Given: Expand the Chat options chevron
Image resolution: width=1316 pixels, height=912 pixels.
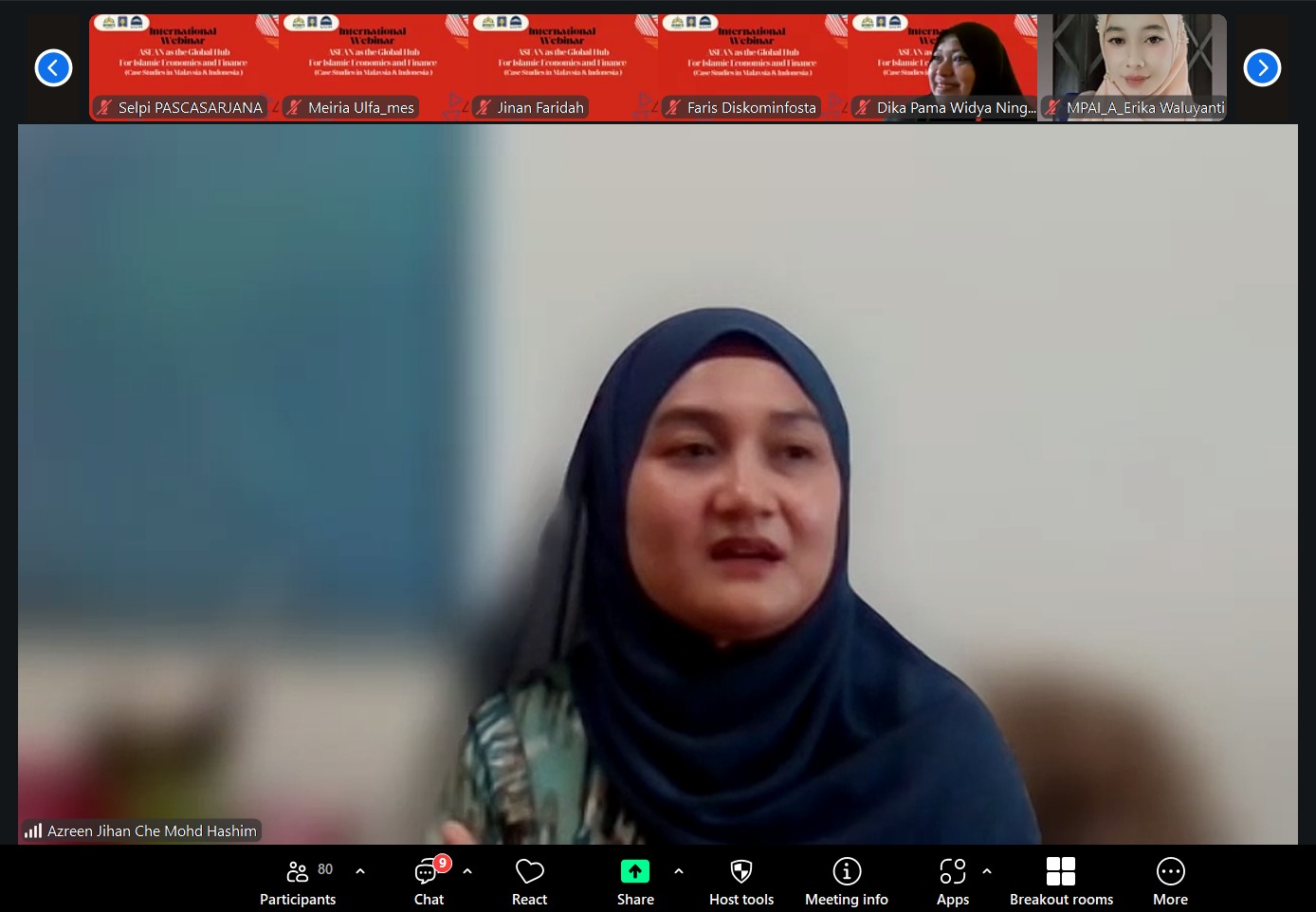Looking at the screenshot, I should (467, 870).
